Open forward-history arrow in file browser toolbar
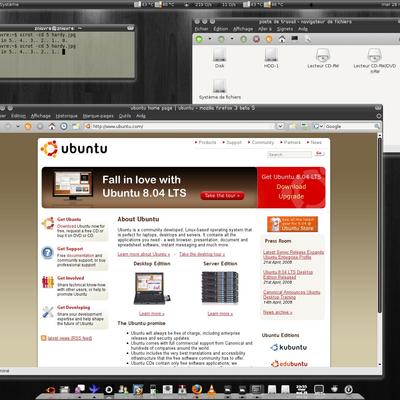The height and width of the screenshot is (400, 400). coord(232,39)
